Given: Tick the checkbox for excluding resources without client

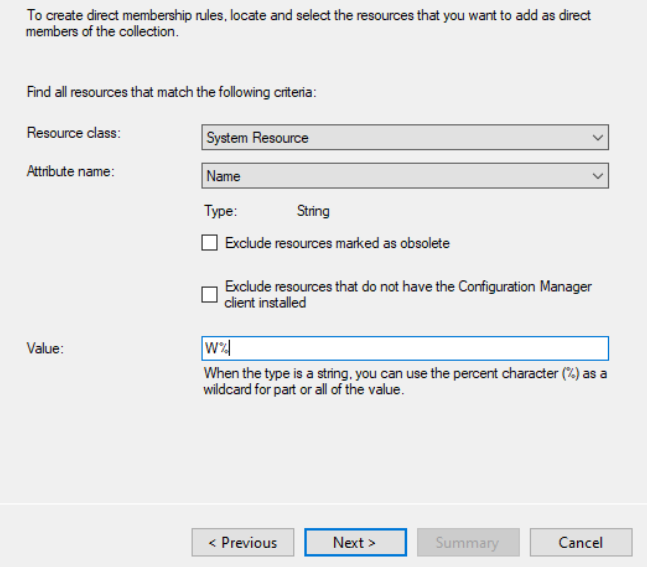Looking at the screenshot, I should coord(209,294).
